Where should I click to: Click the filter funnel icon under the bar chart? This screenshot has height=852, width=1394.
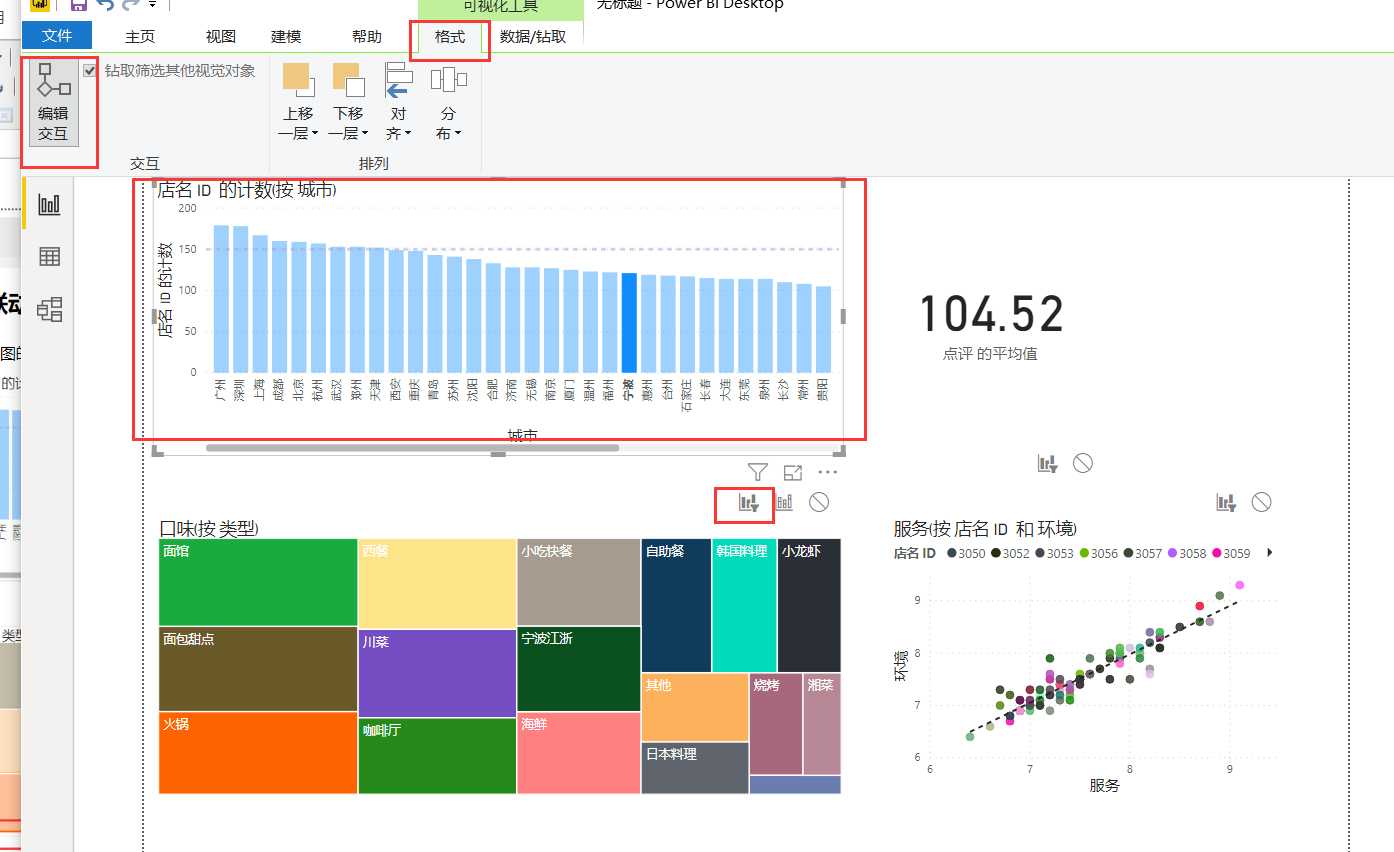pos(758,472)
